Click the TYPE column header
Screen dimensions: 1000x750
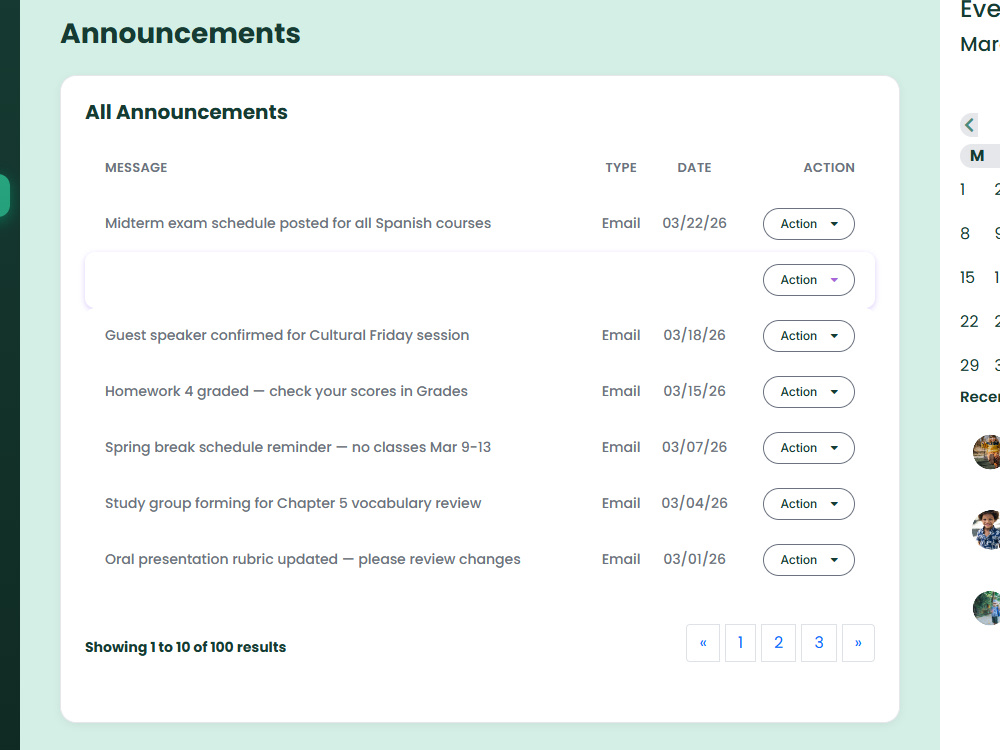pyautogui.click(x=621, y=168)
